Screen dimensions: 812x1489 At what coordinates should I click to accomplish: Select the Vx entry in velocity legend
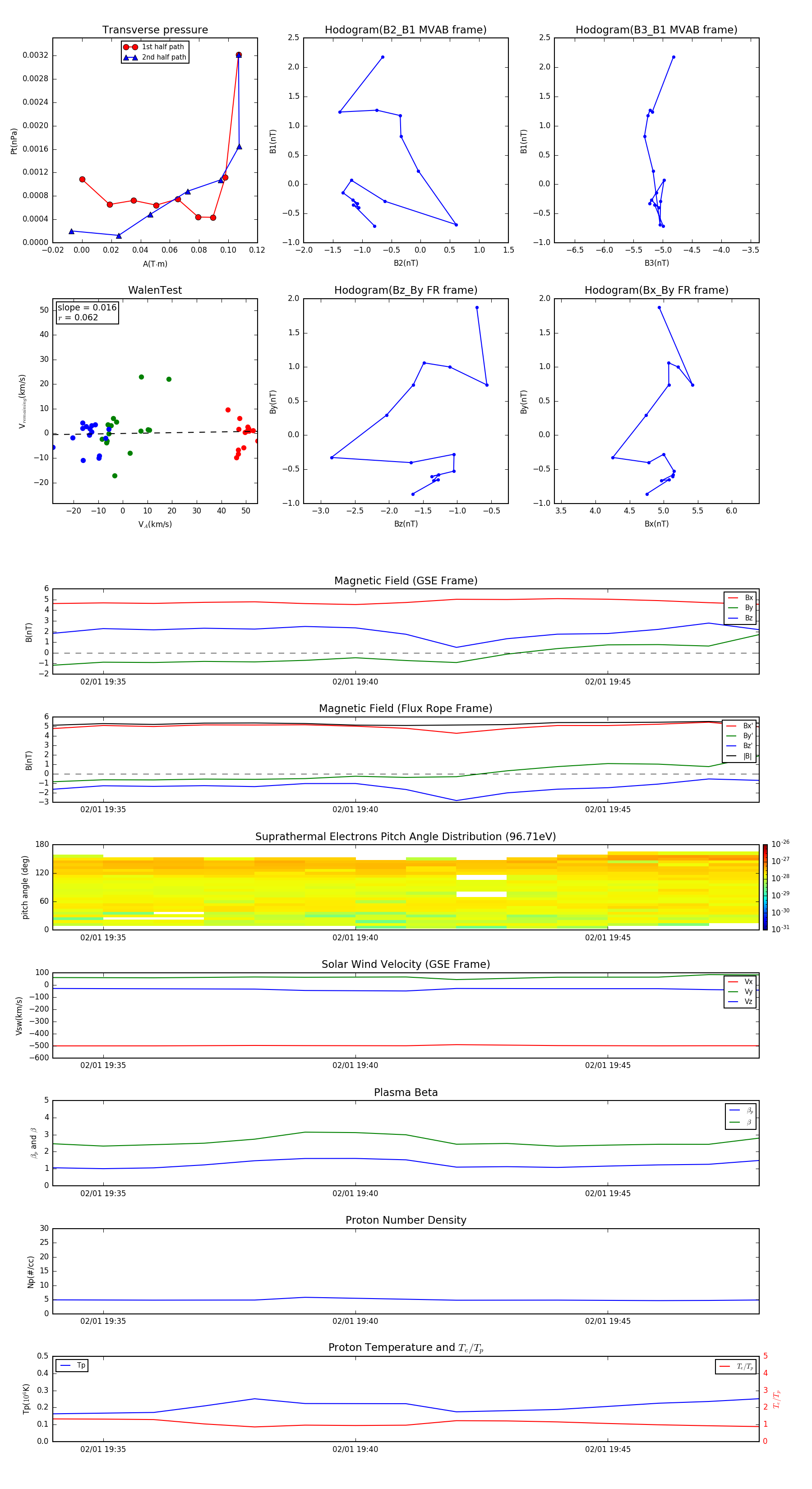[741, 982]
